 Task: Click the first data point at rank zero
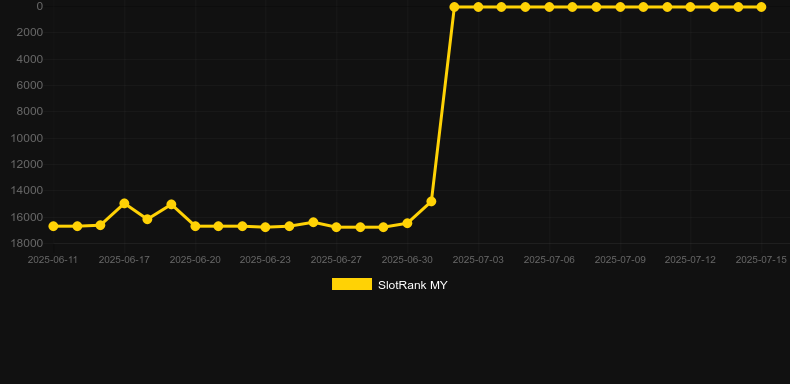[454, 7]
